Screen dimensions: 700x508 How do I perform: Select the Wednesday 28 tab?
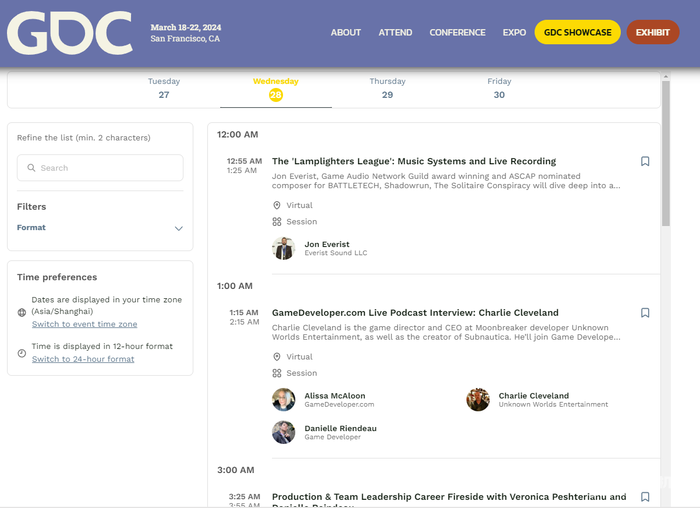276,88
